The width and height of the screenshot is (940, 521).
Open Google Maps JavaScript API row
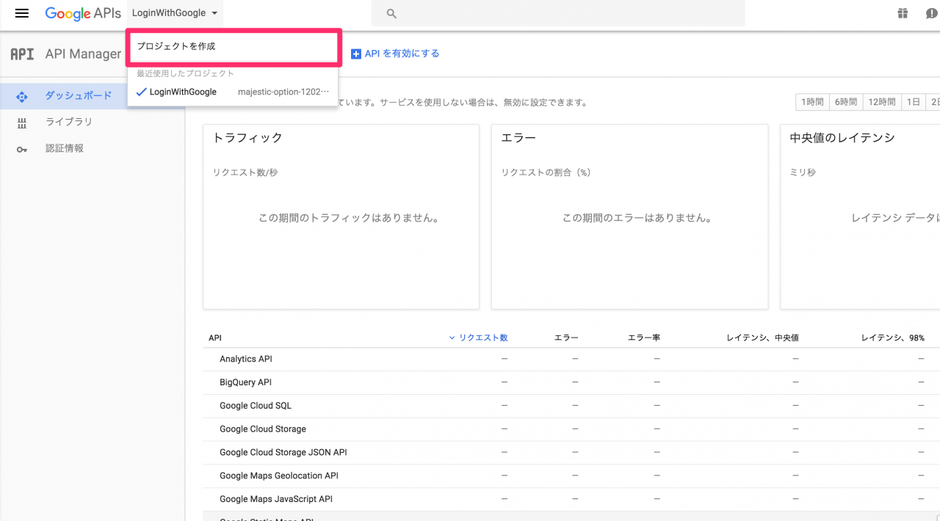(571, 499)
